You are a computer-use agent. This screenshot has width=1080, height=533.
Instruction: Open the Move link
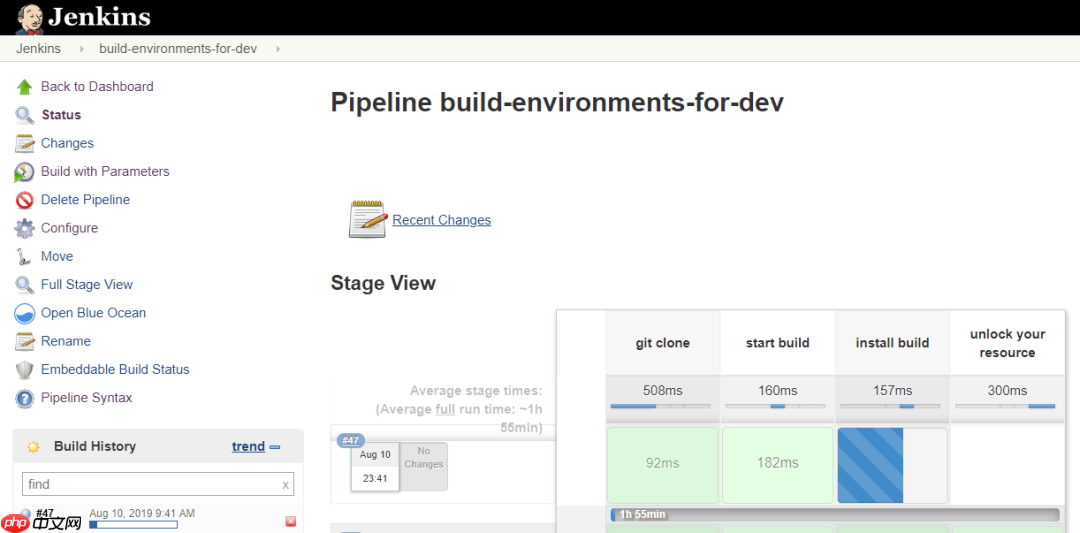pos(57,256)
